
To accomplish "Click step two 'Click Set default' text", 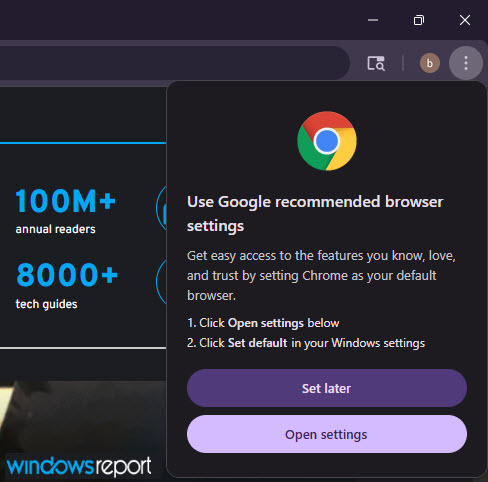I will (306, 343).
